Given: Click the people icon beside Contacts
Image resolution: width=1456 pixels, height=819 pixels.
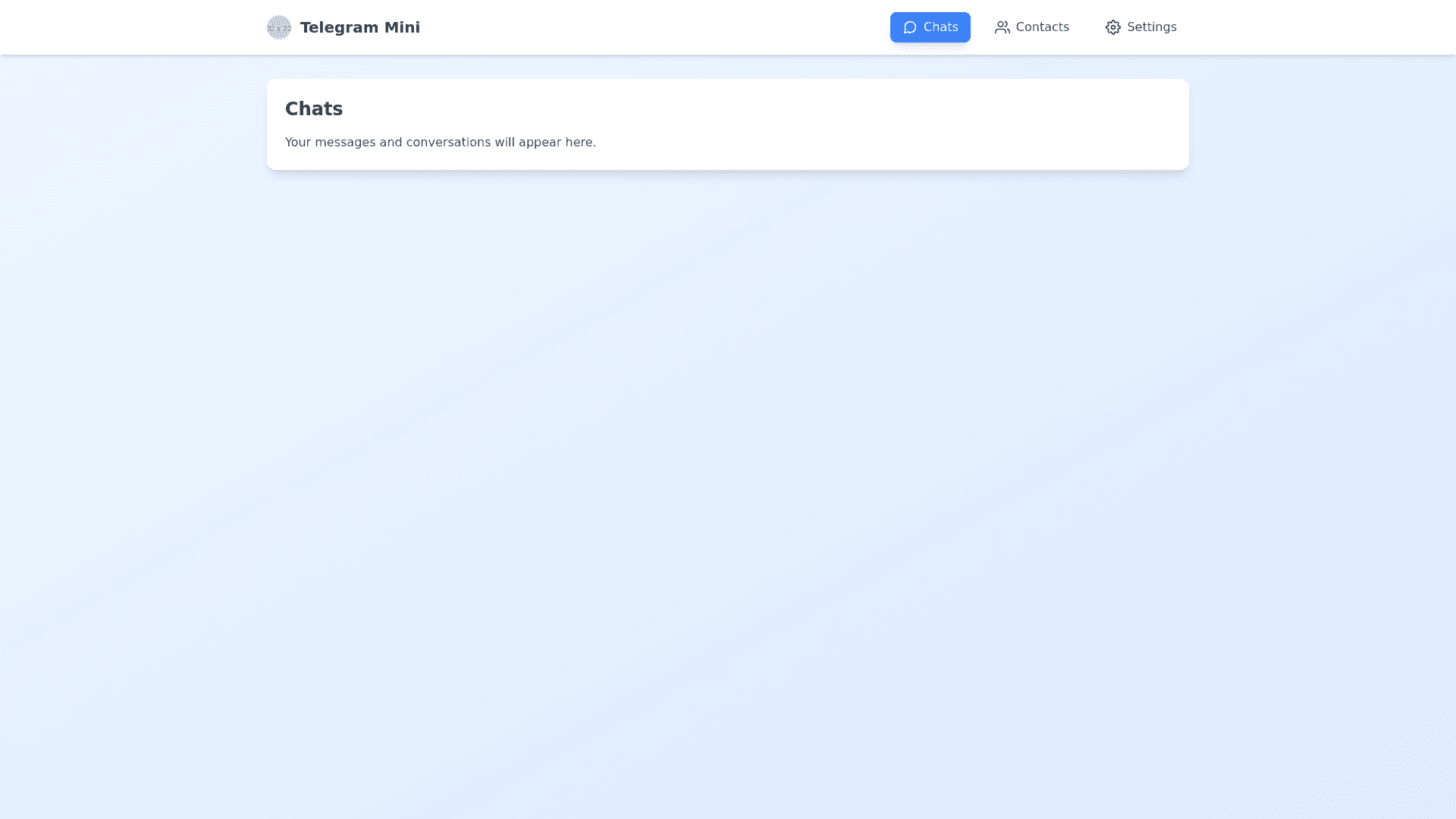Looking at the screenshot, I should tap(1002, 27).
